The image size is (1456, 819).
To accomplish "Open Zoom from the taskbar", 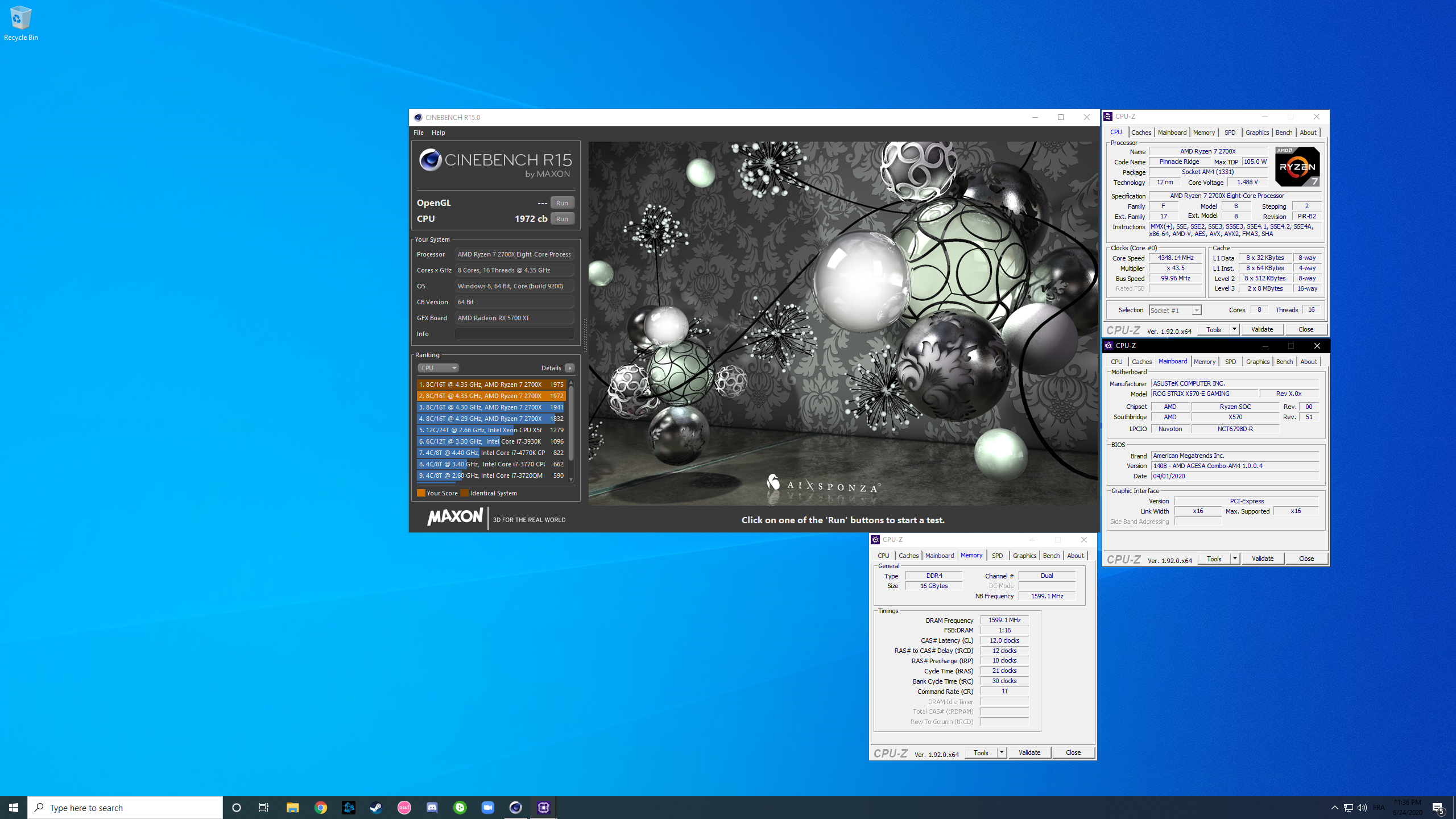I will click(487, 808).
